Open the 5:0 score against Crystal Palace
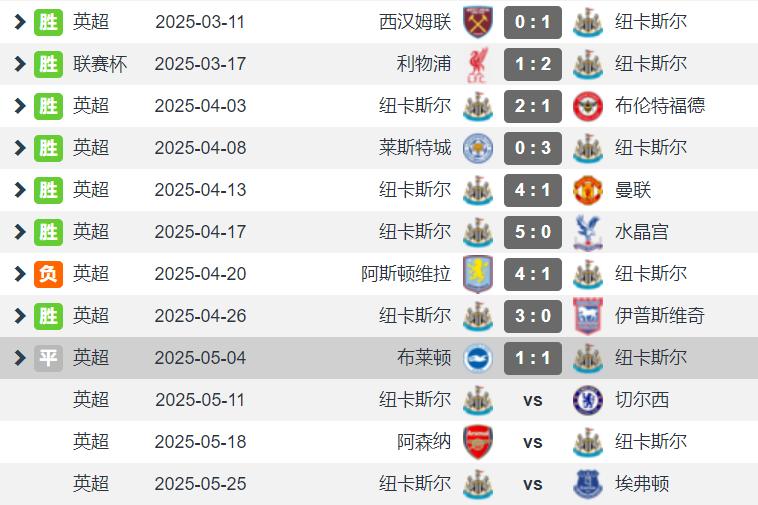Viewport: 758px width, 505px height. 533,232
